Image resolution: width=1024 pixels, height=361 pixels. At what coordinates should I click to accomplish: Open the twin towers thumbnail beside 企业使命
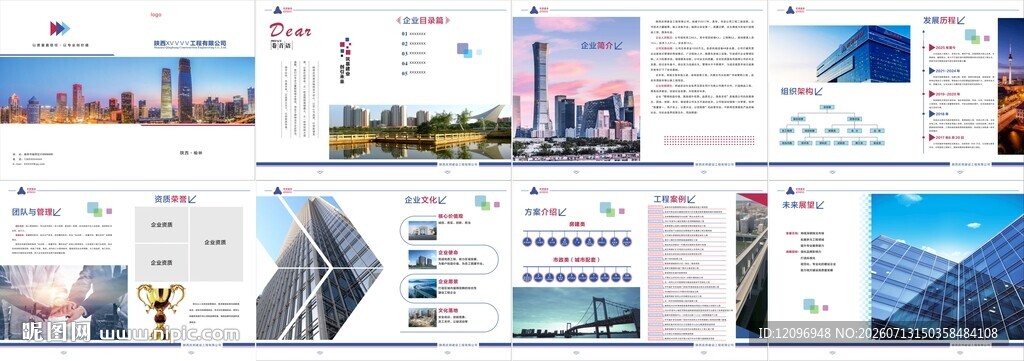pyautogui.click(x=423, y=259)
